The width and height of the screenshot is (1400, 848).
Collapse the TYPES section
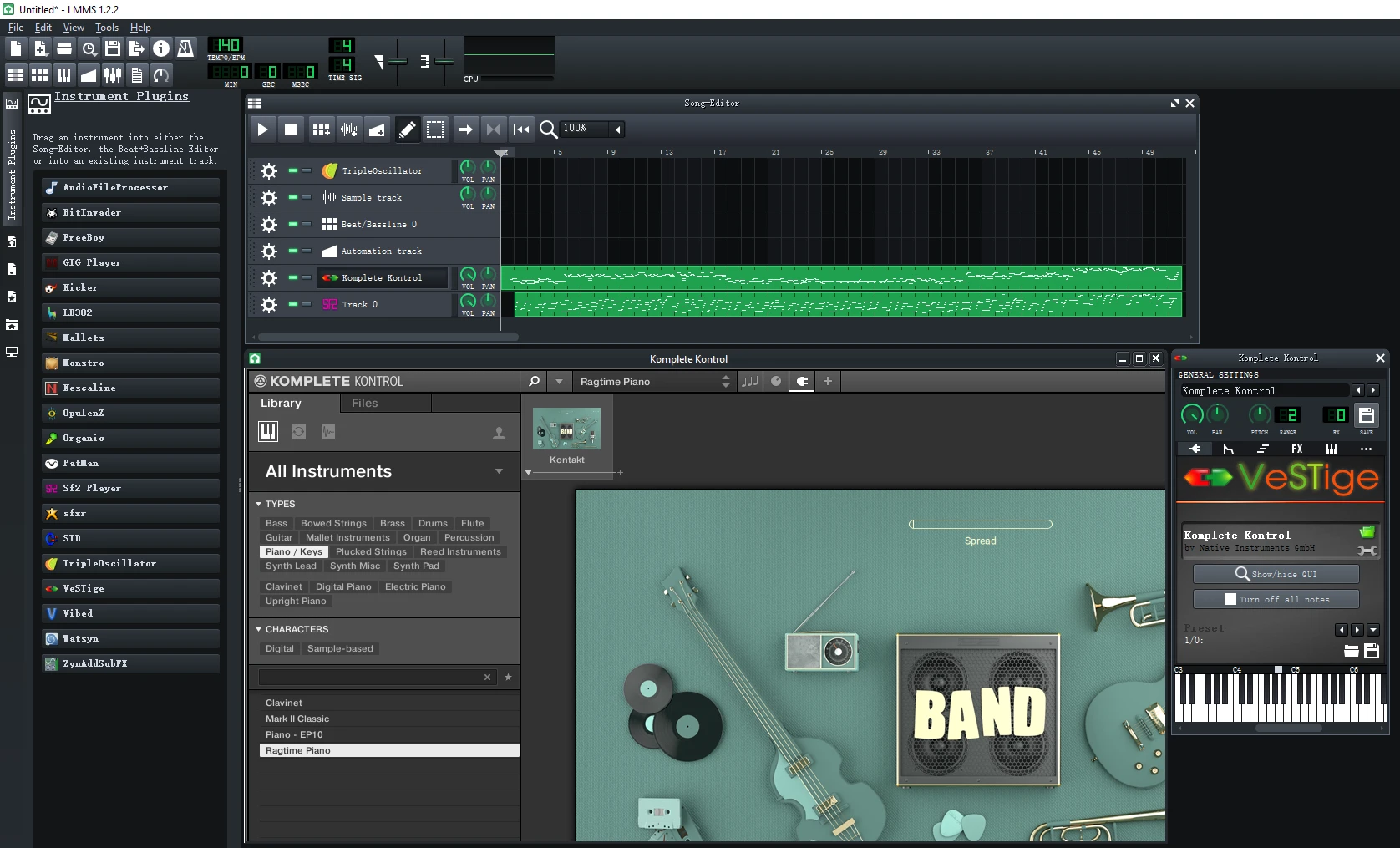(x=259, y=504)
